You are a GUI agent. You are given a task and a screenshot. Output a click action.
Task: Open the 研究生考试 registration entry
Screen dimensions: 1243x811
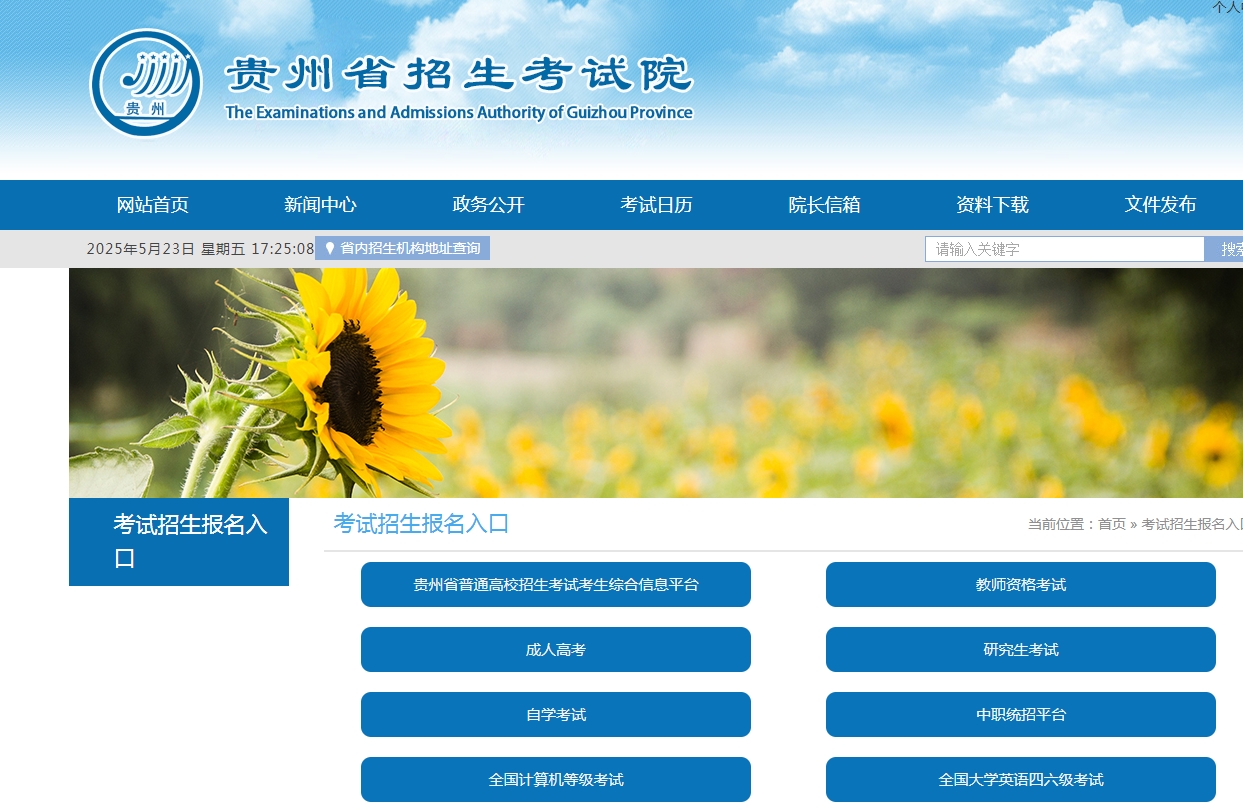1020,649
